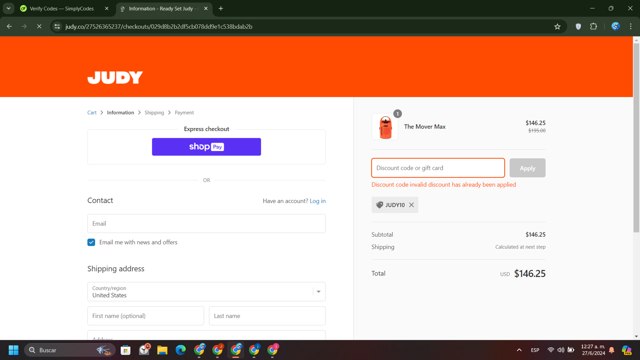Select the Information Ready Set Judy tab
Viewport: 640px width, 360px height.
[x=161, y=9]
